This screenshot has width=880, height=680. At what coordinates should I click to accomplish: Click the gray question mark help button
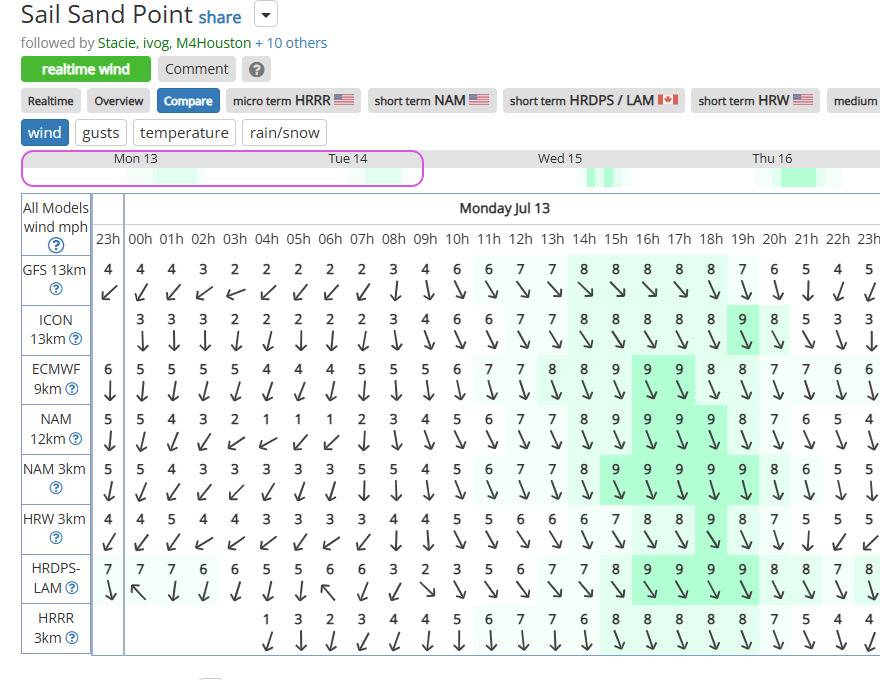tap(256, 69)
